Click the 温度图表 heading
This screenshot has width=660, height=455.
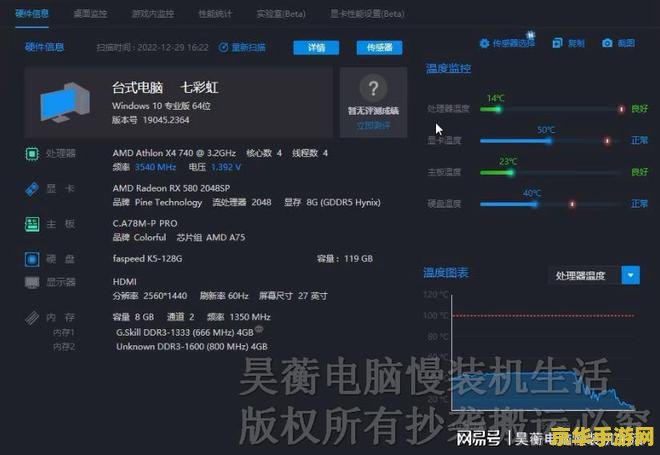click(x=446, y=273)
